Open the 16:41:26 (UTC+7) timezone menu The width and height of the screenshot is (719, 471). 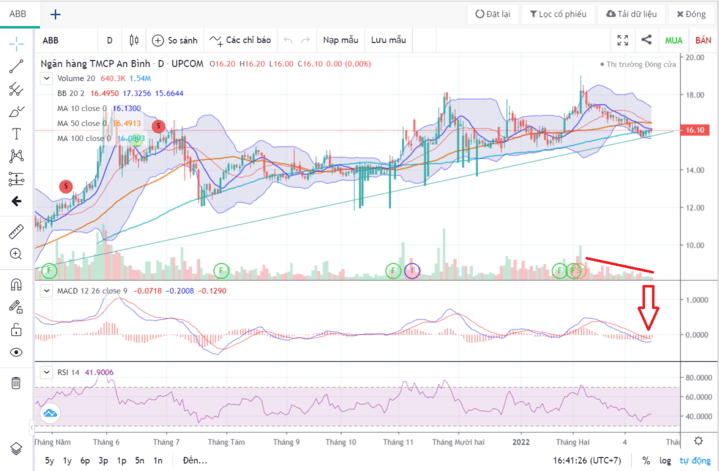587,460
